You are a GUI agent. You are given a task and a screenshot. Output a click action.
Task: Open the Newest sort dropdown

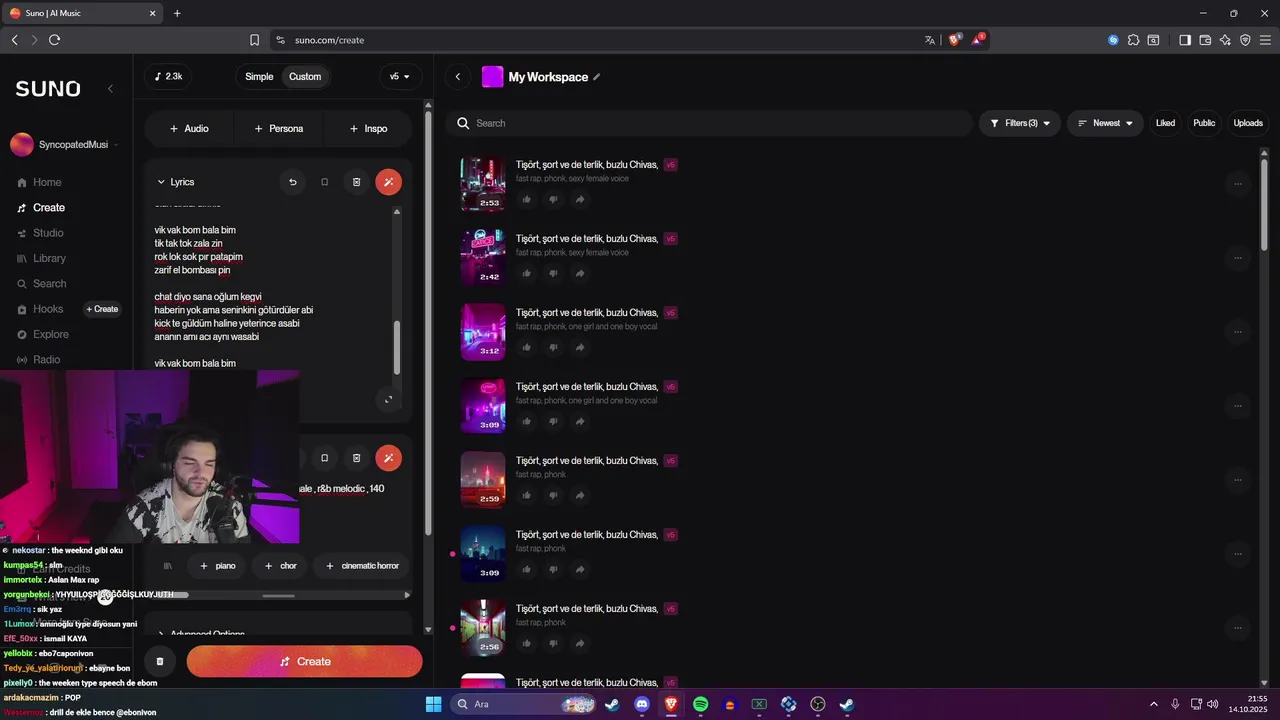tap(1105, 123)
